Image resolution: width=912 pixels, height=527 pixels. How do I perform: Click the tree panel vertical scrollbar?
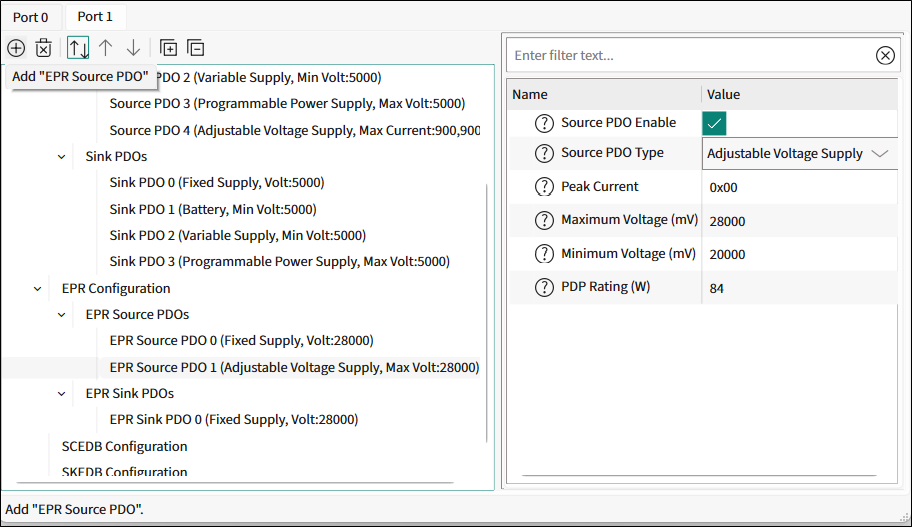(486, 313)
